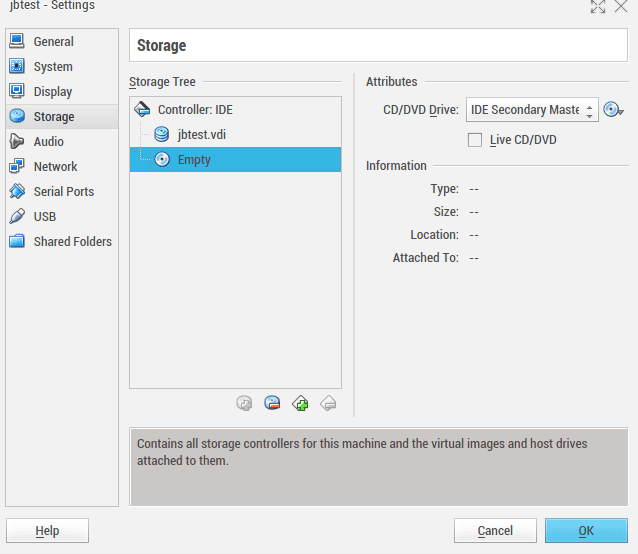Click the Network computers icon

(17, 166)
